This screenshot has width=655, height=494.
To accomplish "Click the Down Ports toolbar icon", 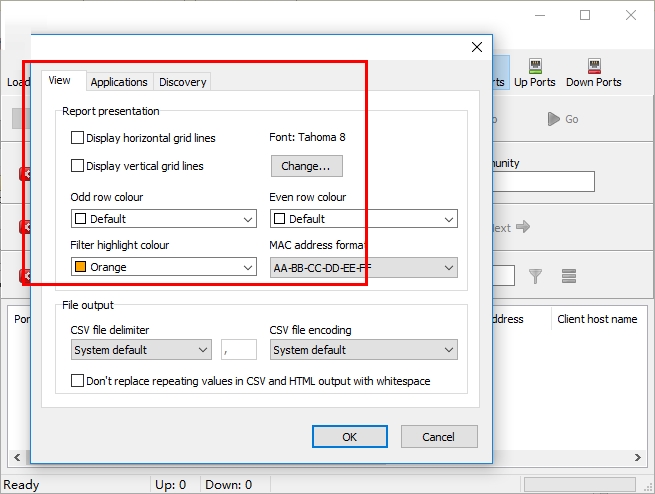I will [x=594, y=66].
